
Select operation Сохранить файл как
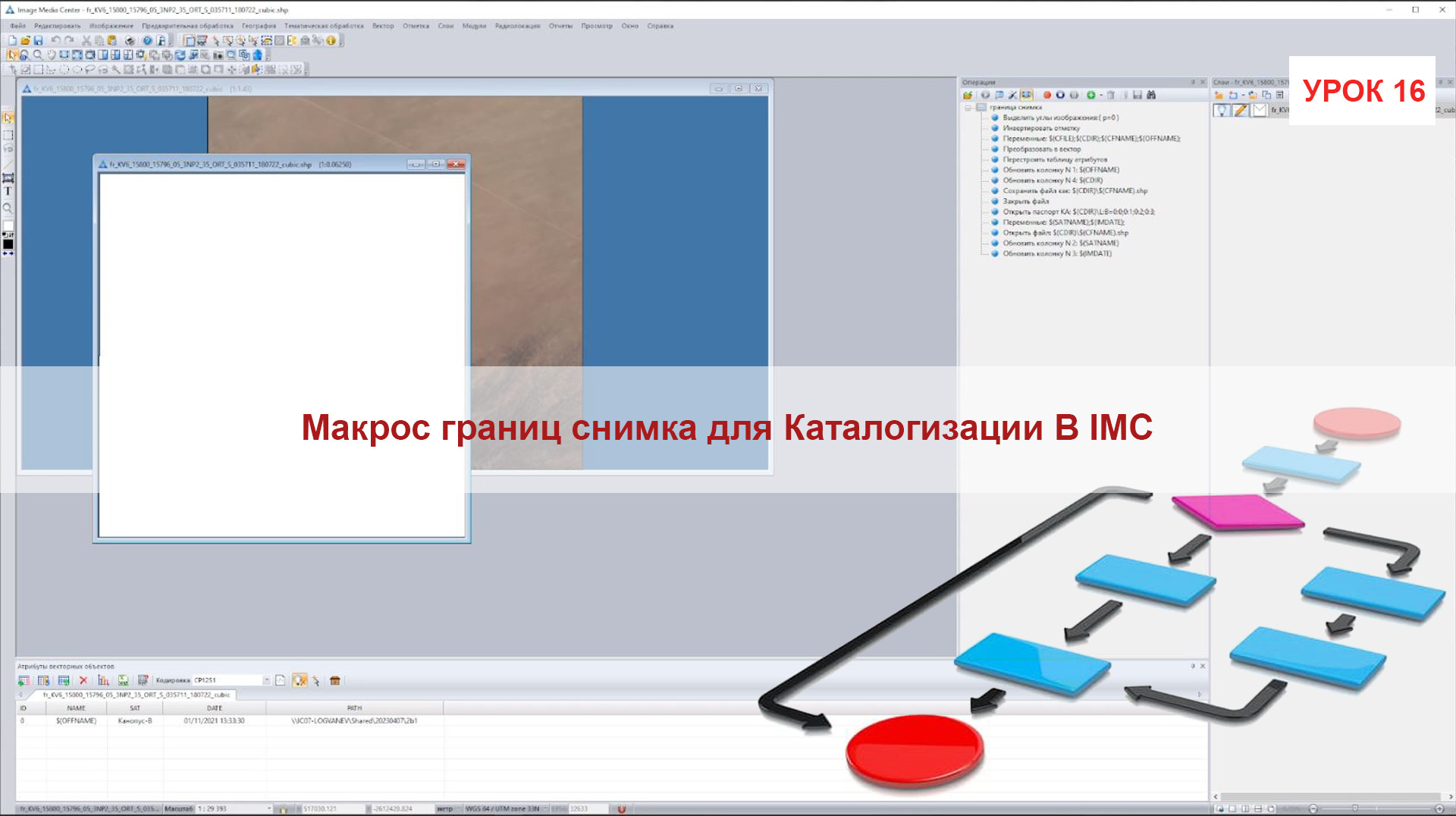coord(1075,191)
